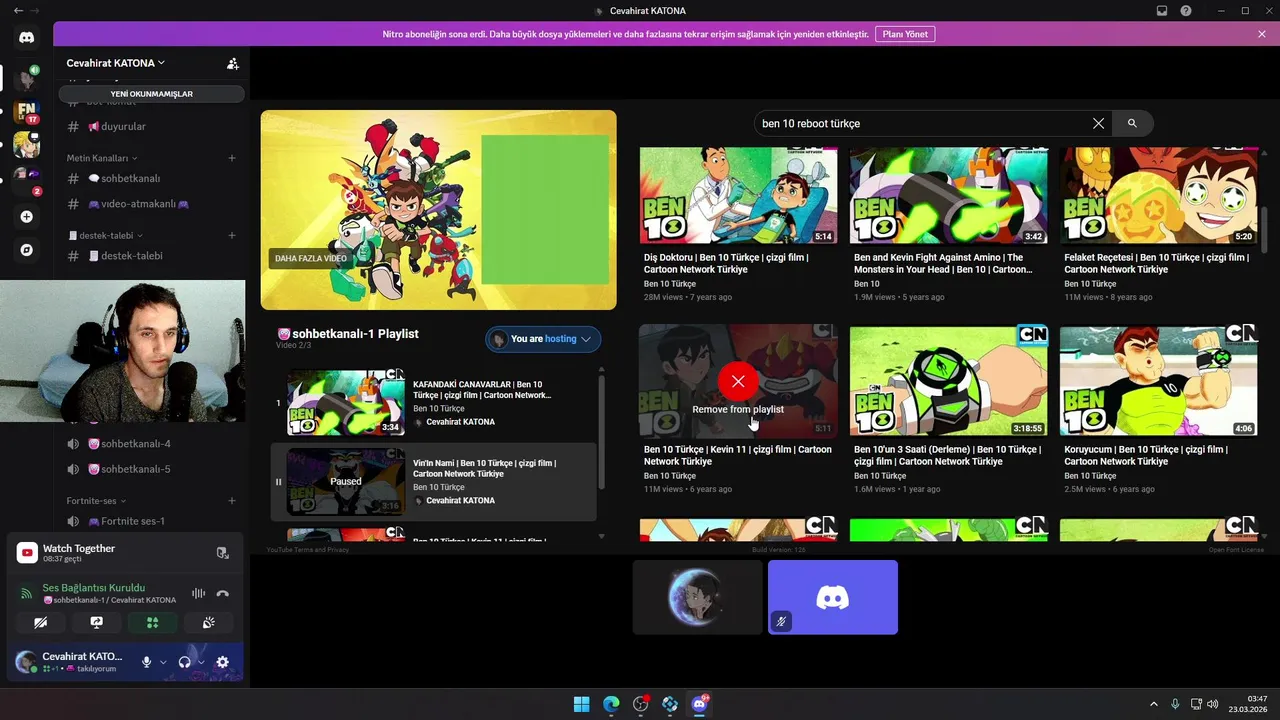
Task: Open Felaket Reçetesi video thumbnail
Action: (x=1158, y=195)
